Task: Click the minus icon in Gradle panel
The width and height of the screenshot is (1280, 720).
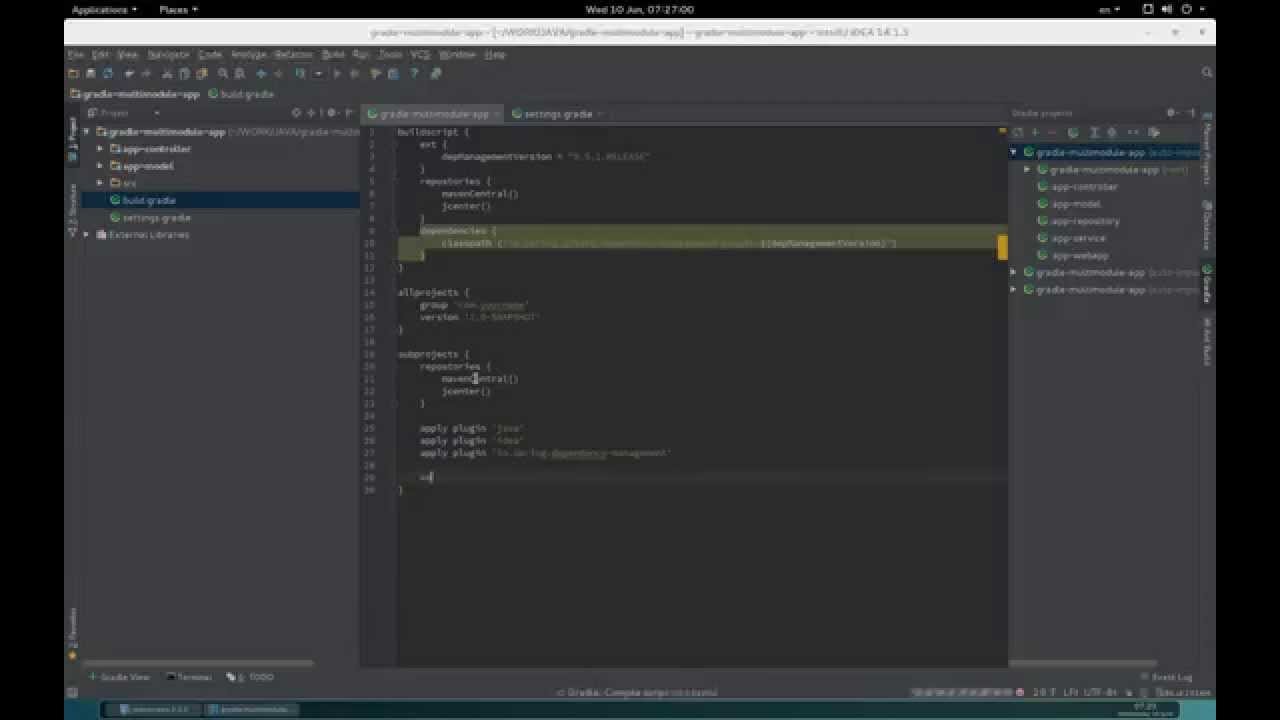Action: (1052, 132)
